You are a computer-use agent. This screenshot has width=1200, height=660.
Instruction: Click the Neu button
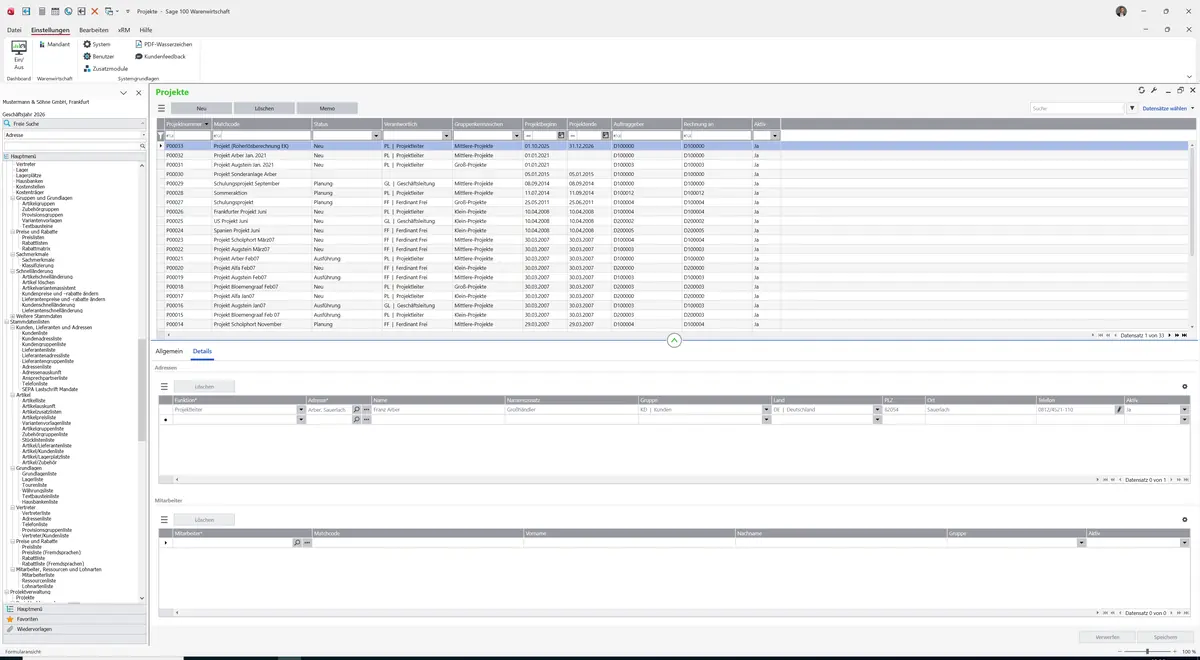pyautogui.click(x=201, y=108)
